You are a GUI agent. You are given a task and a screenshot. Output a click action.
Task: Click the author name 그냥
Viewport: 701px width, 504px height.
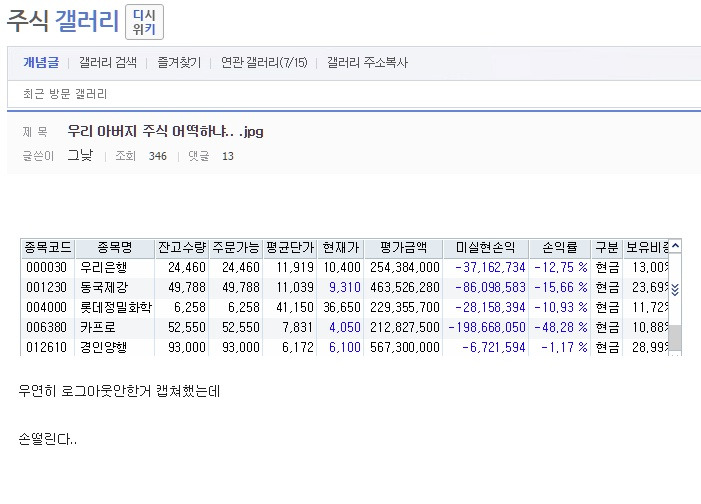pos(80,156)
